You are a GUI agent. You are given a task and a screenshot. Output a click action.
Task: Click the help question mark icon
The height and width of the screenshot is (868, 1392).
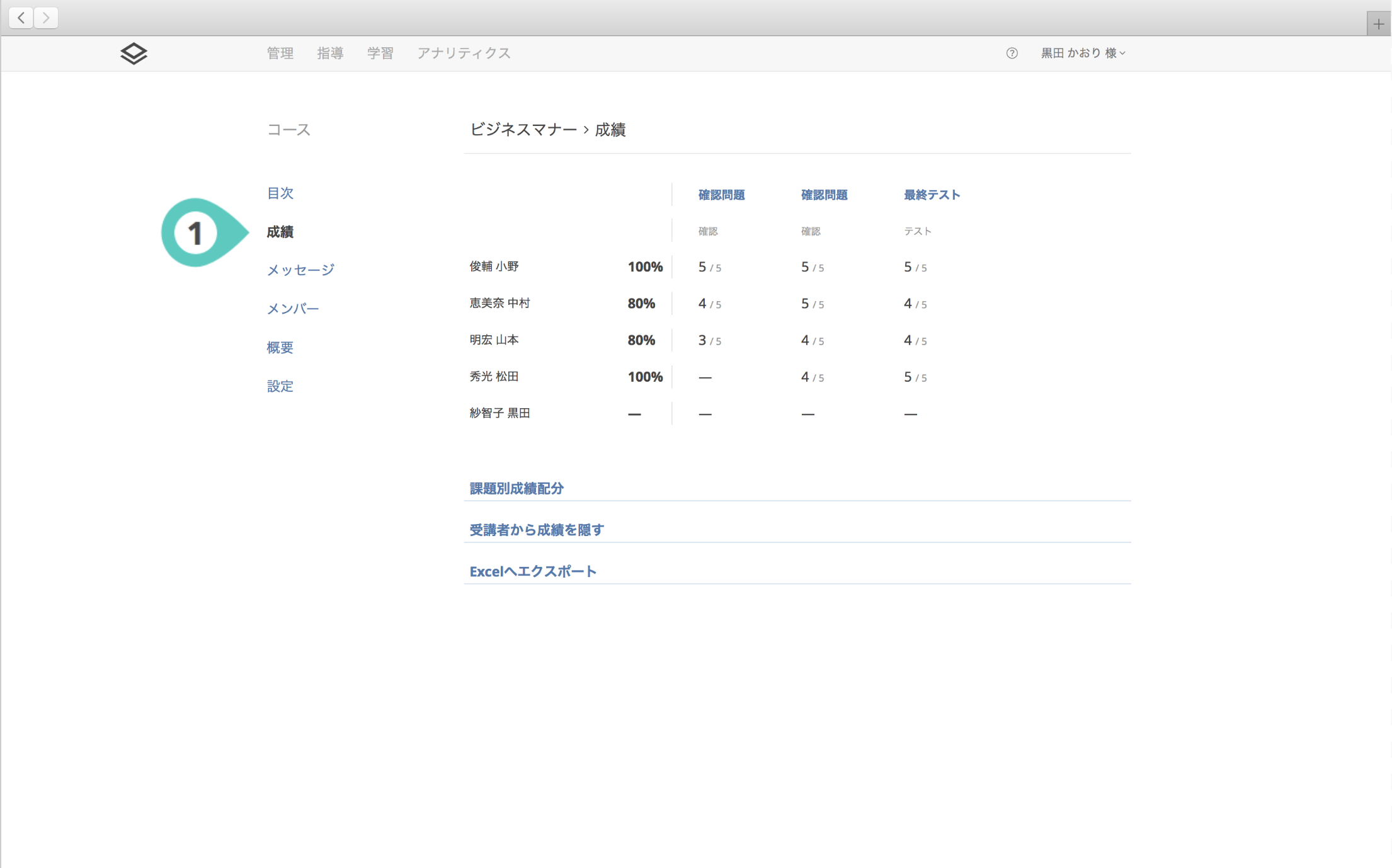pyautogui.click(x=1012, y=54)
